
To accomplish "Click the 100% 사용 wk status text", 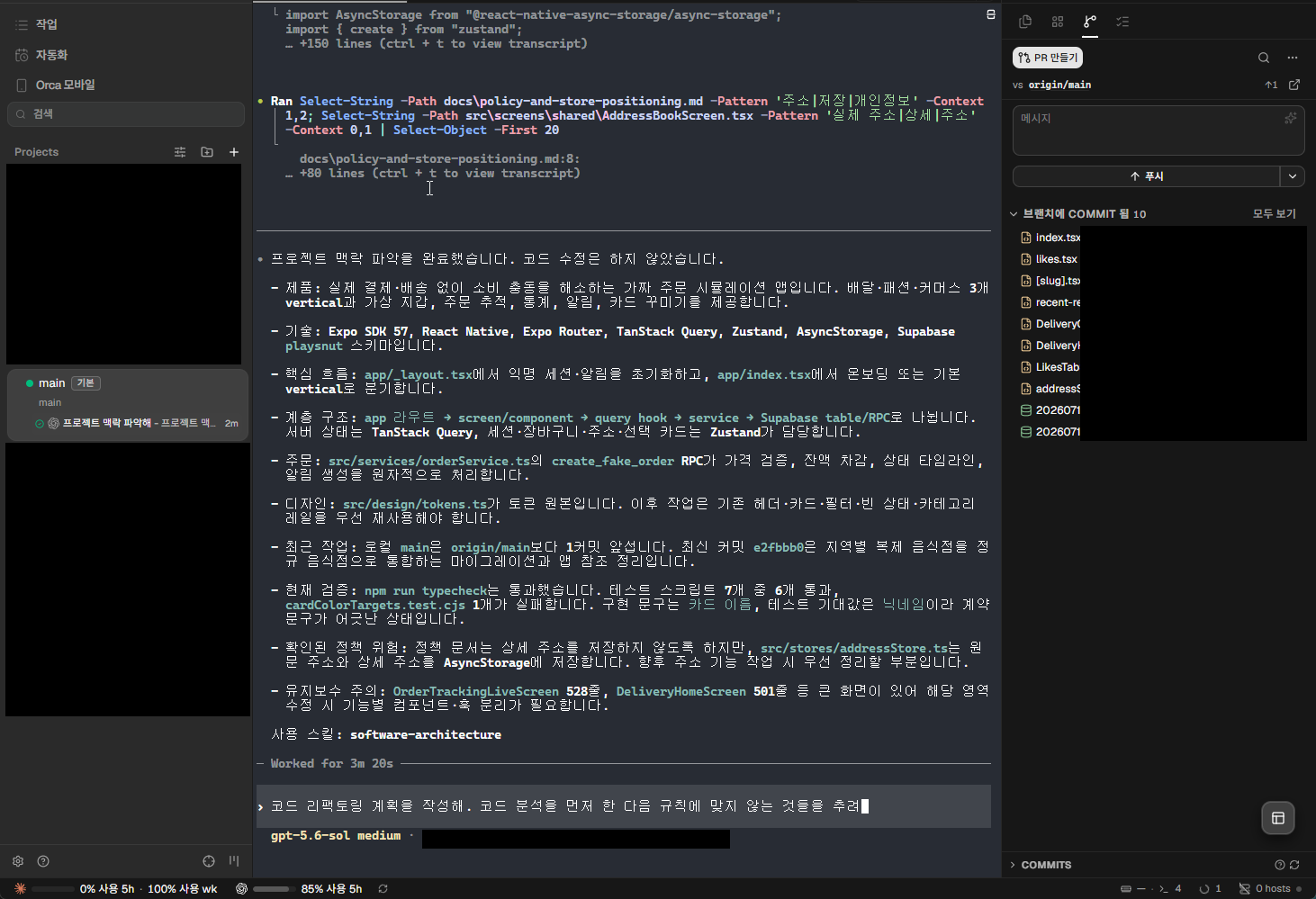I will coord(182,888).
